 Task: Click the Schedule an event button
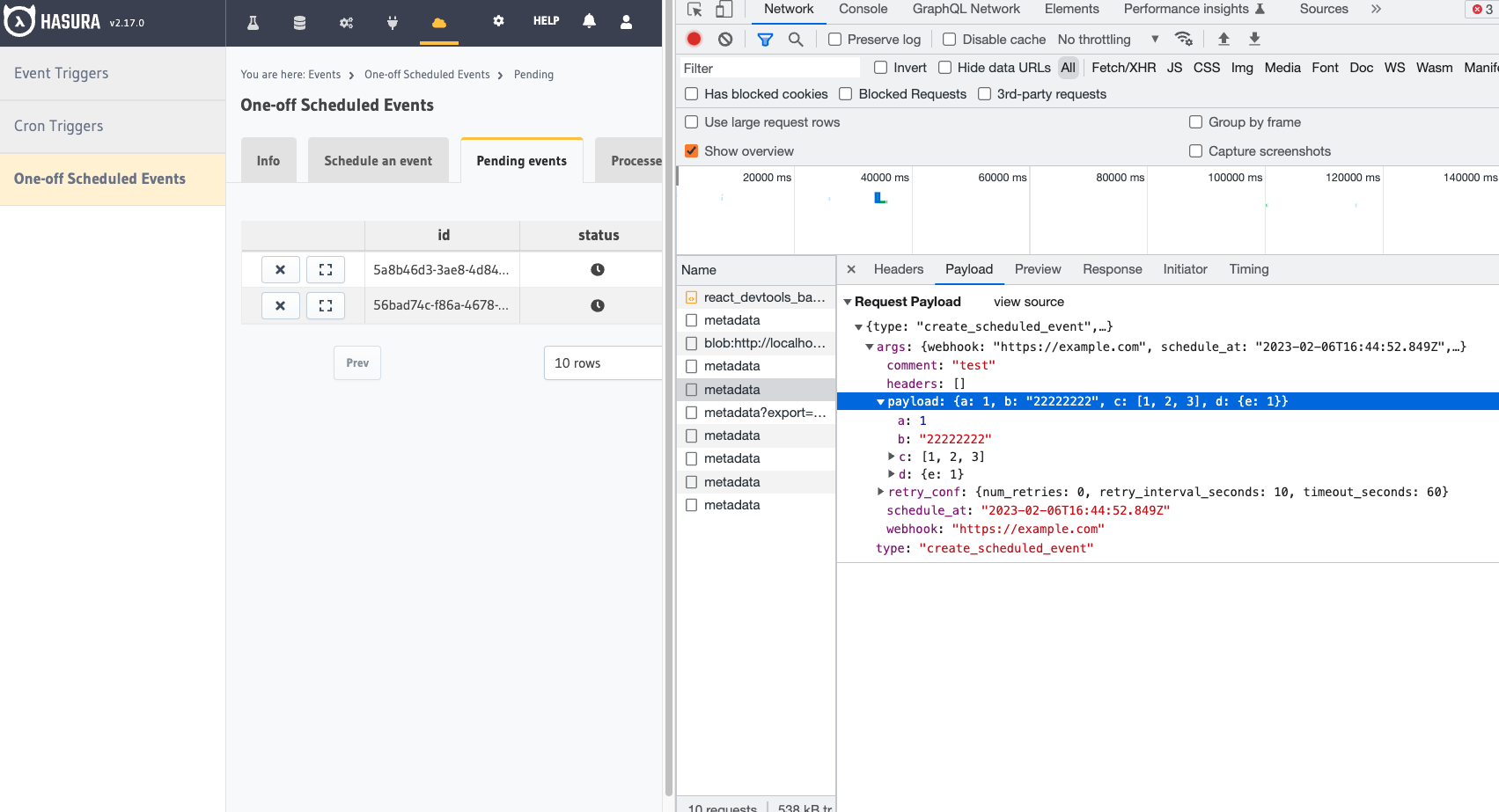click(x=378, y=160)
